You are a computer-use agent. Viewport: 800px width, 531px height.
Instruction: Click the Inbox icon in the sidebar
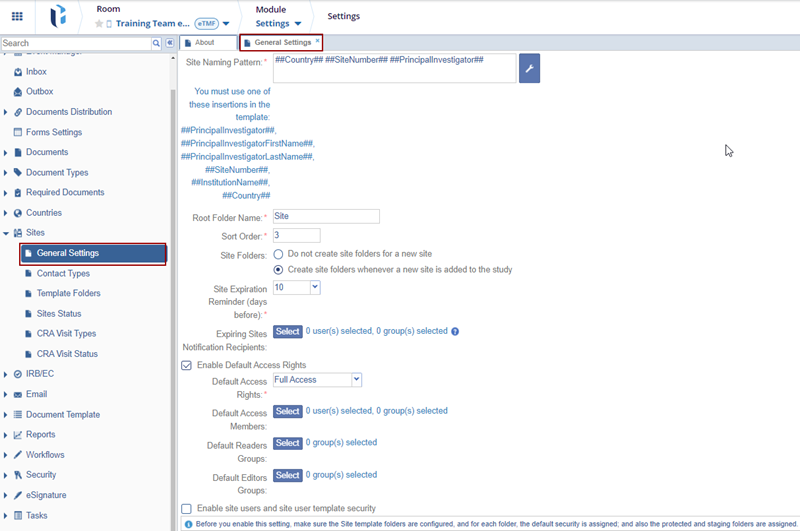pos(18,72)
